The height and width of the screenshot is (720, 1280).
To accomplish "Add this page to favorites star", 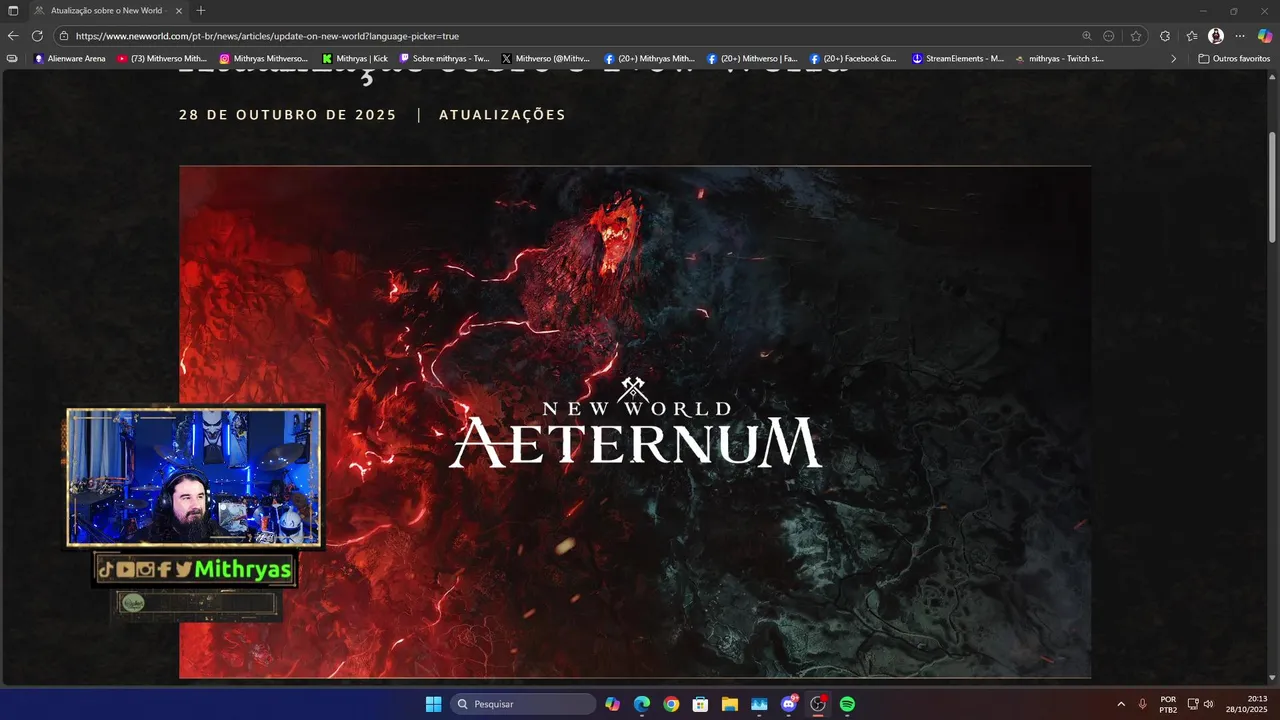I will (x=1136, y=36).
